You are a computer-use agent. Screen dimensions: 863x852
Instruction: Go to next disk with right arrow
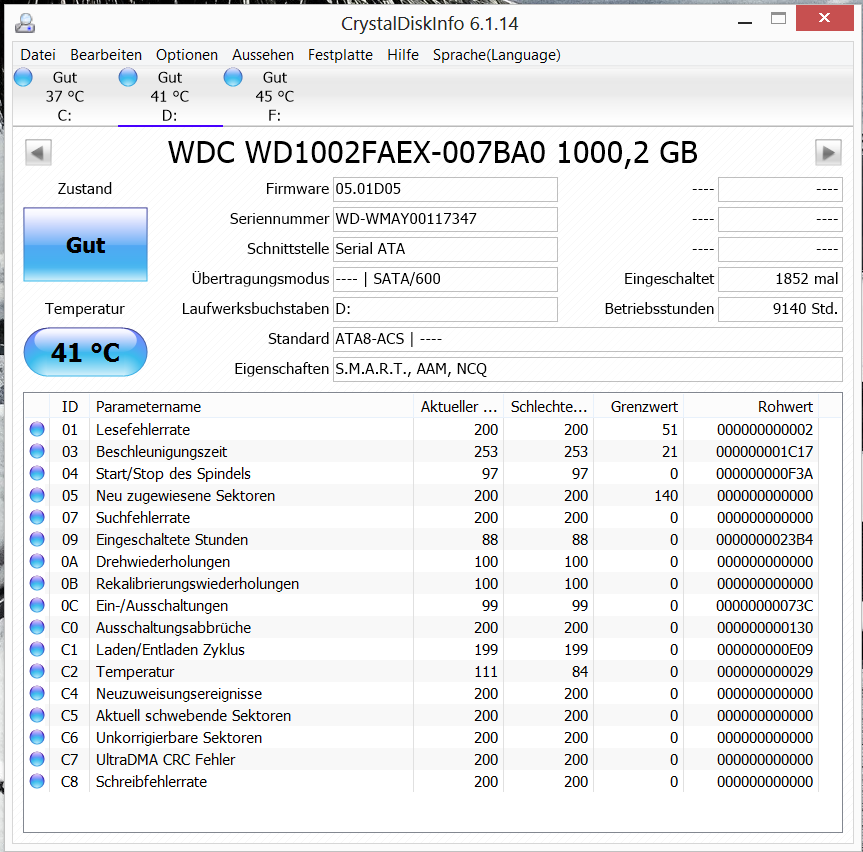[828, 152]
